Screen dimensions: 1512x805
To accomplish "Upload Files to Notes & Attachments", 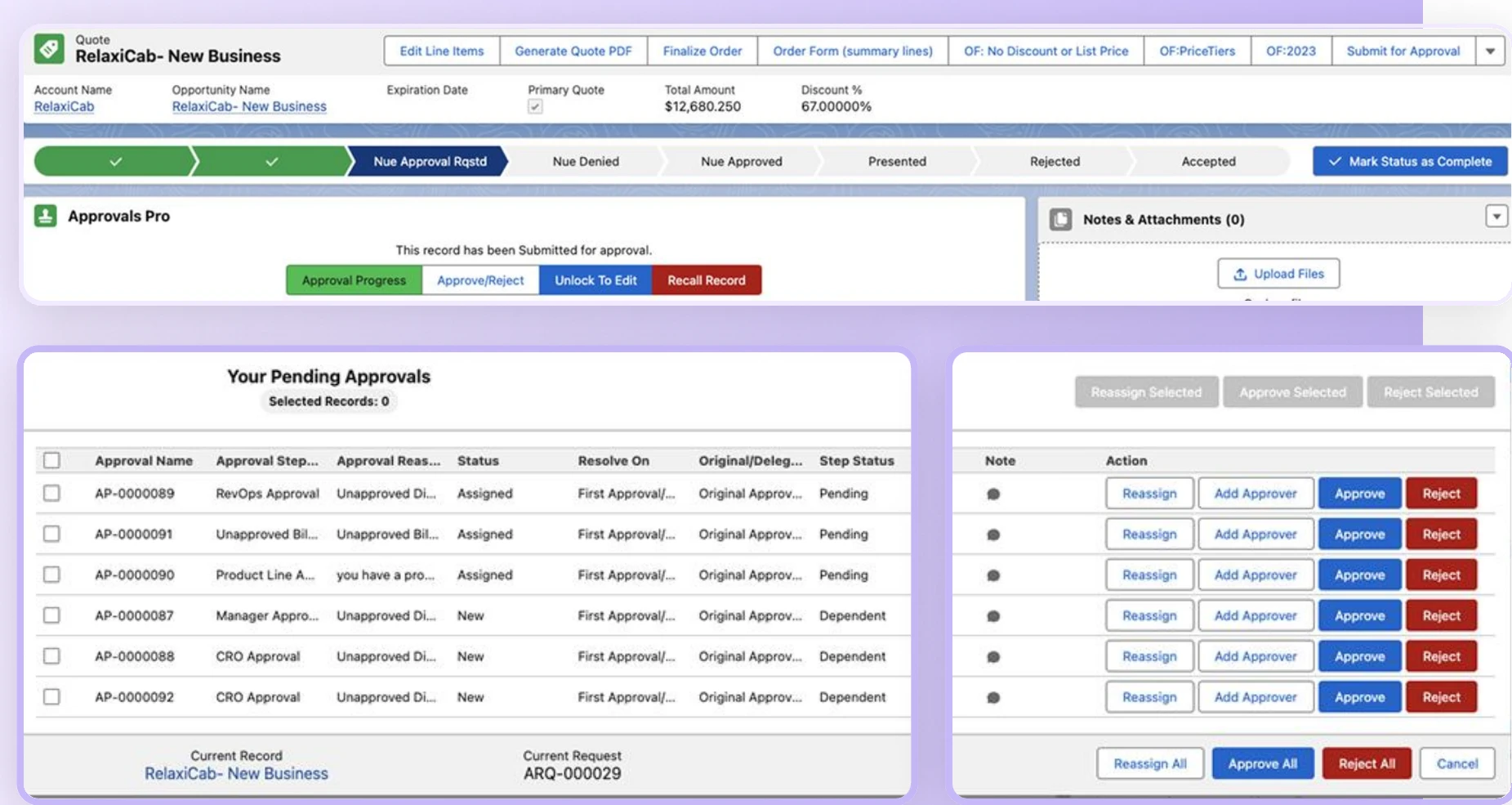I will point(1278,274).
